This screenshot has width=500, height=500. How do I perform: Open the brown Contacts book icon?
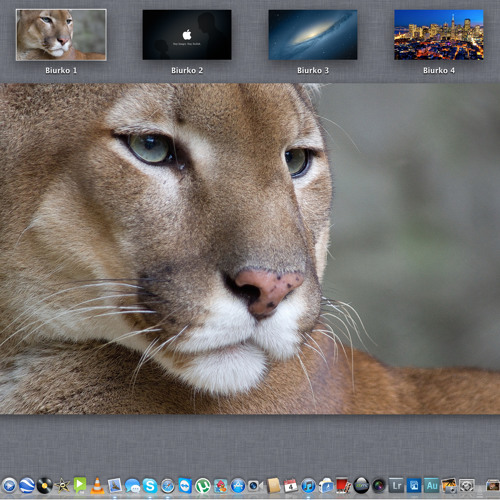point(273,486)
